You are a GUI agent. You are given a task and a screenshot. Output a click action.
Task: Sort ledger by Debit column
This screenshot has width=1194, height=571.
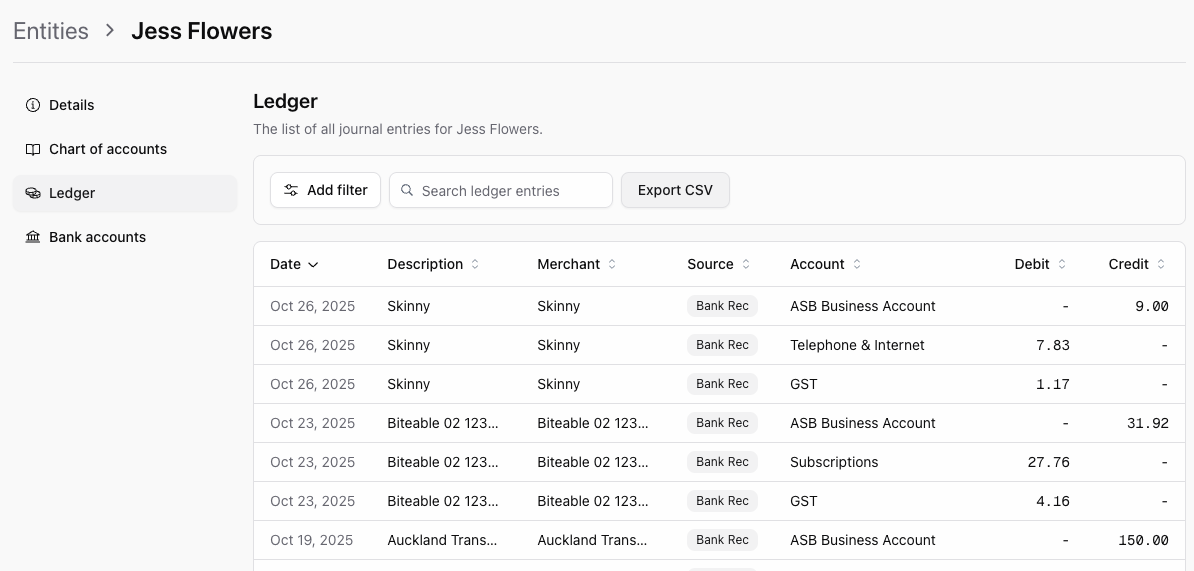click(1062, 265)
